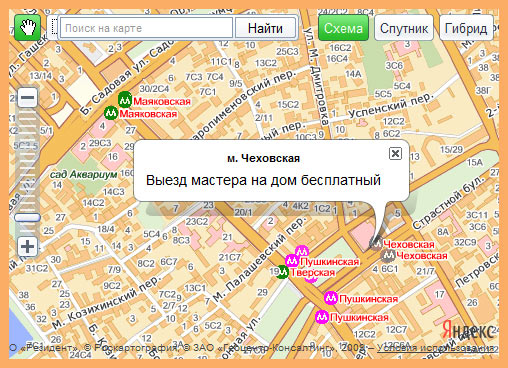Click the ул. М. Дмитровка street label
Image resolution: width=508 pixels, height=368 pixels.
coord(317,76)
